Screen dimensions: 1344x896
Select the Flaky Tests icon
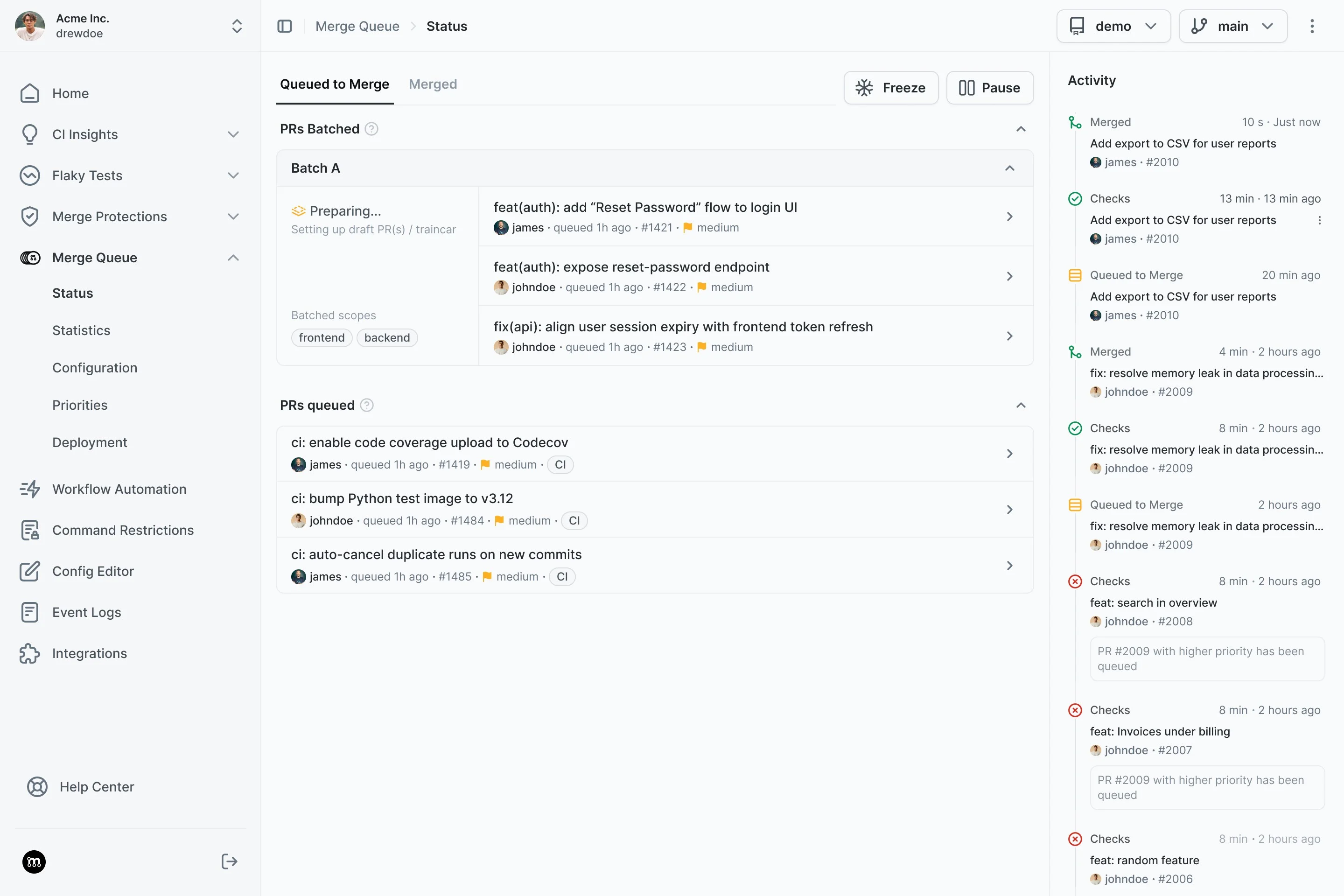point(30,175)
